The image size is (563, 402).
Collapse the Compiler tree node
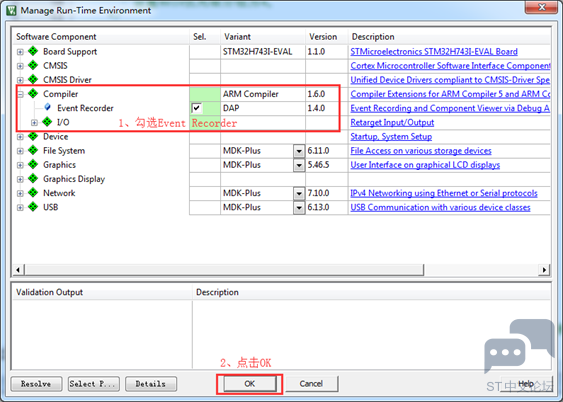(x=20, y=94)
